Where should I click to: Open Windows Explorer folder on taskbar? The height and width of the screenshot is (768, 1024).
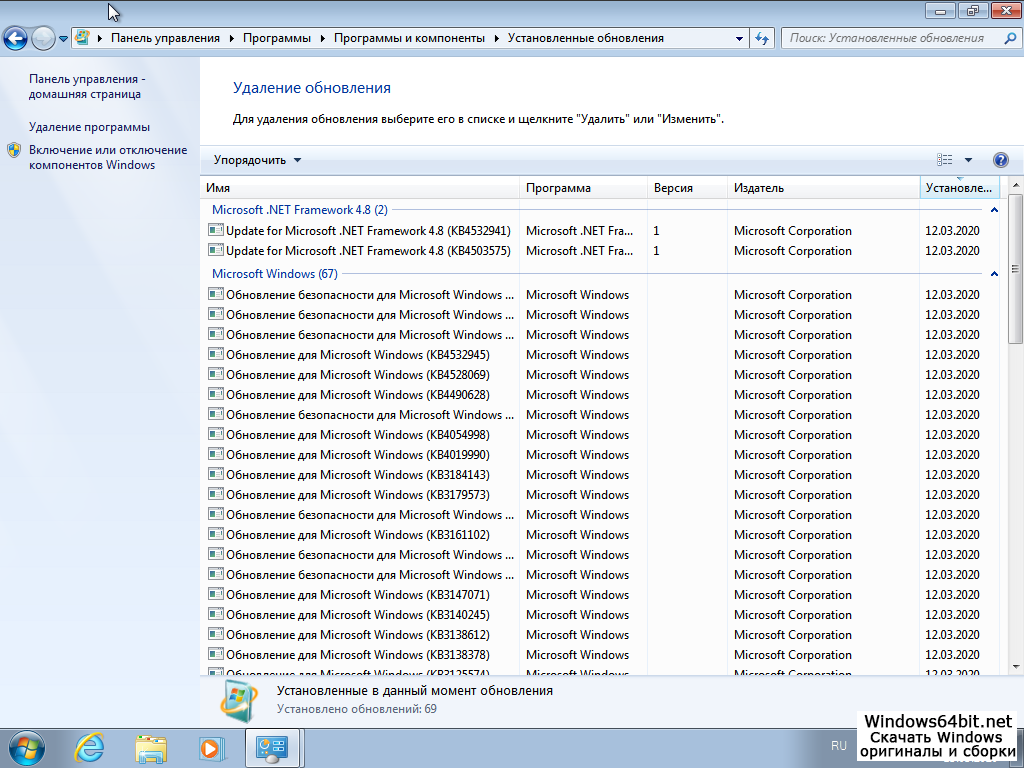(151, 747)
